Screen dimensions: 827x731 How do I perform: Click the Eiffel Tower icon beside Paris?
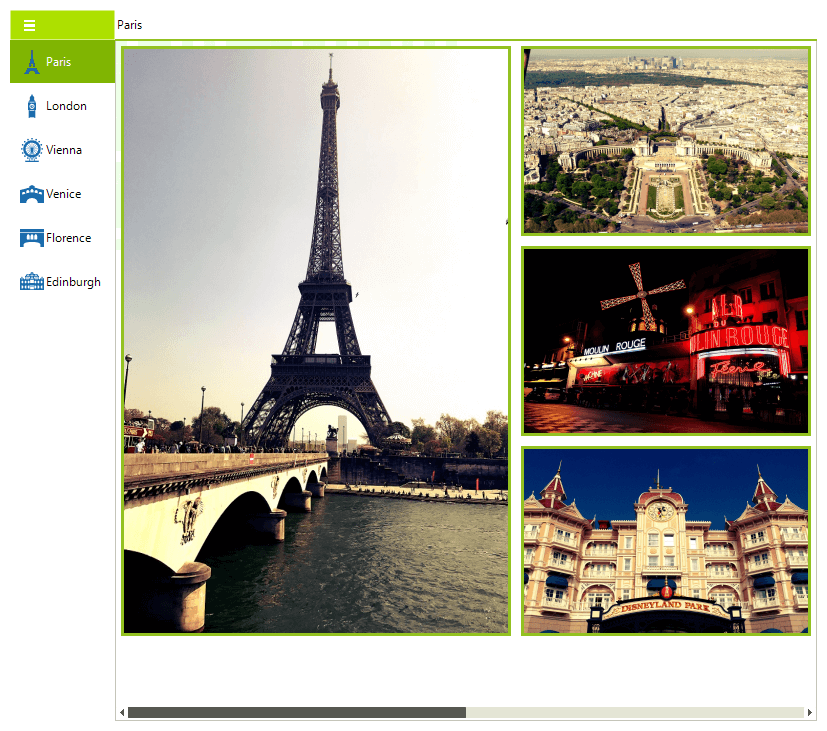tap(32, 61)
